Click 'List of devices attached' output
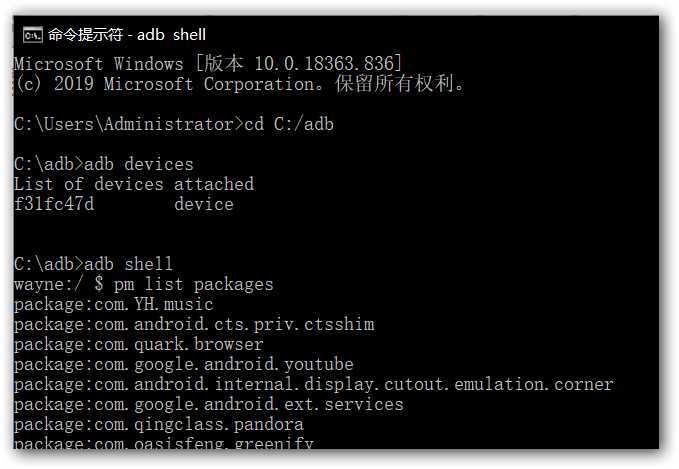679x469 pixels. 134,184
